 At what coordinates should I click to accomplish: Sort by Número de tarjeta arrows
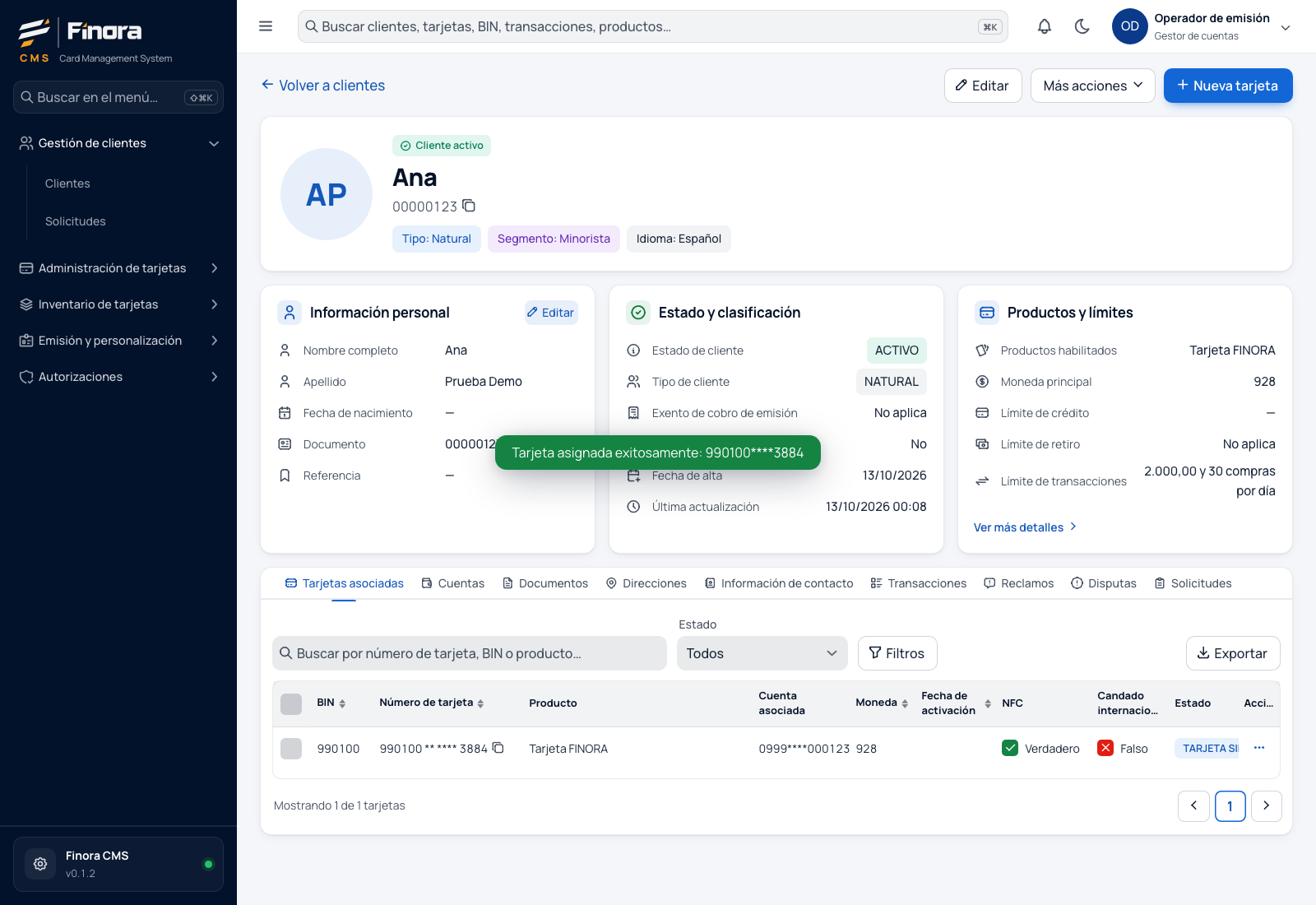480,703
